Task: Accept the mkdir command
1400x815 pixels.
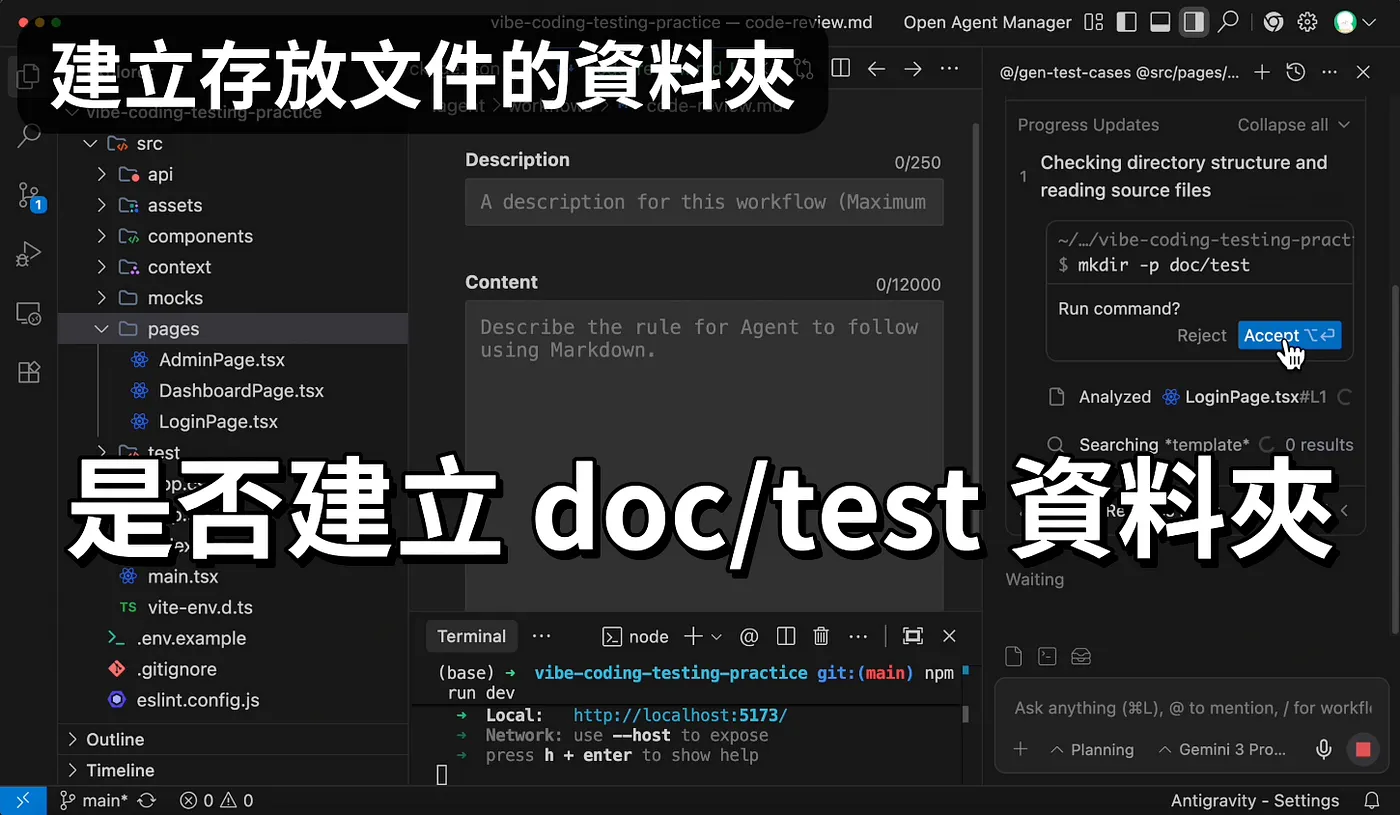Action: 1289,335
